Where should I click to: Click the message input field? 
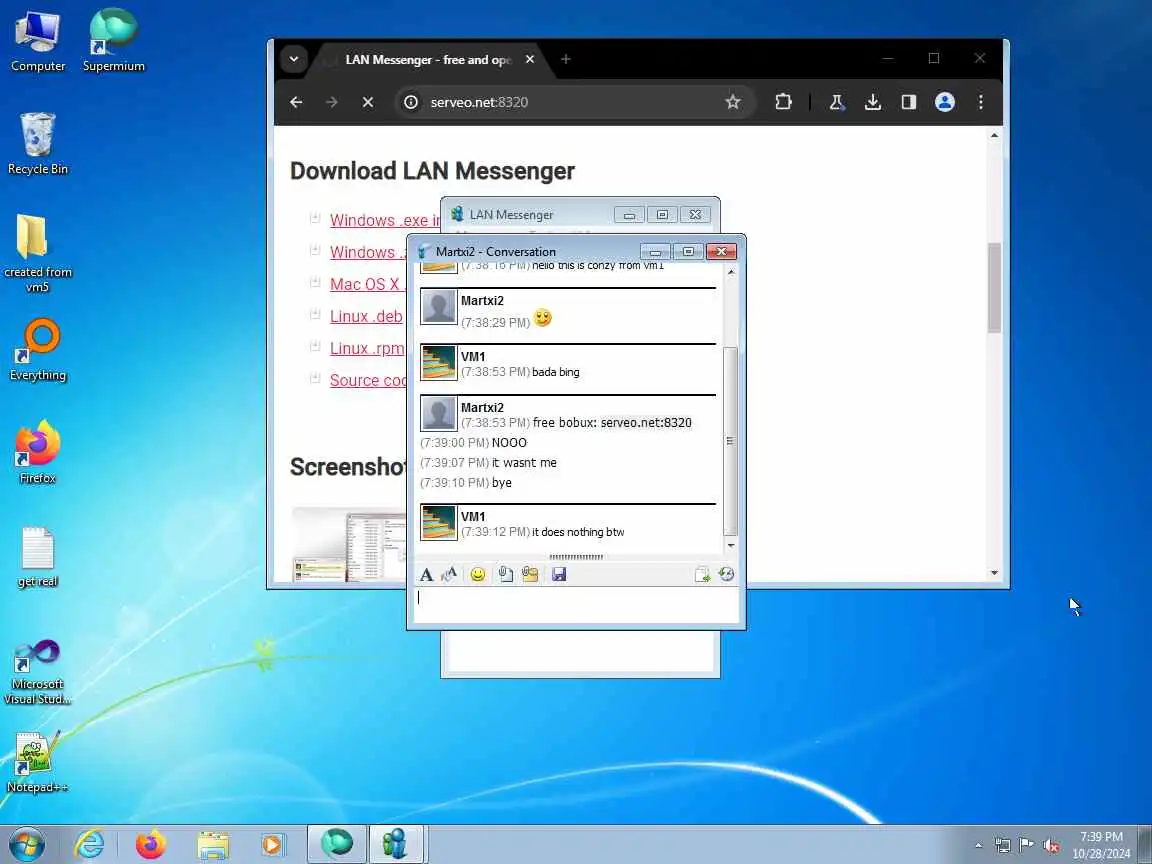tap(576, 605)
